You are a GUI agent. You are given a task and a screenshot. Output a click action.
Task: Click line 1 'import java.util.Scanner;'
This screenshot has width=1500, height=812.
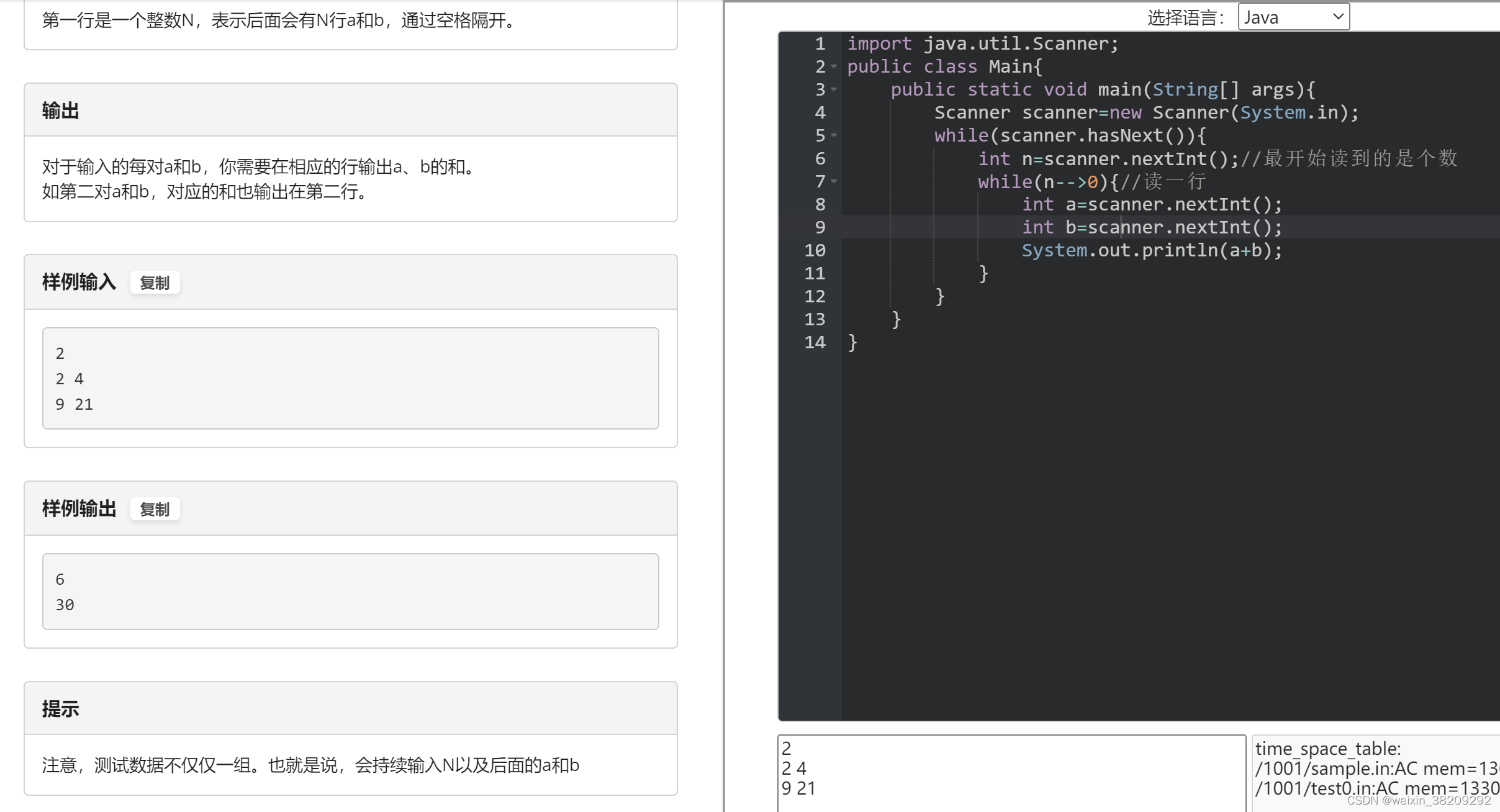(982, 43)
